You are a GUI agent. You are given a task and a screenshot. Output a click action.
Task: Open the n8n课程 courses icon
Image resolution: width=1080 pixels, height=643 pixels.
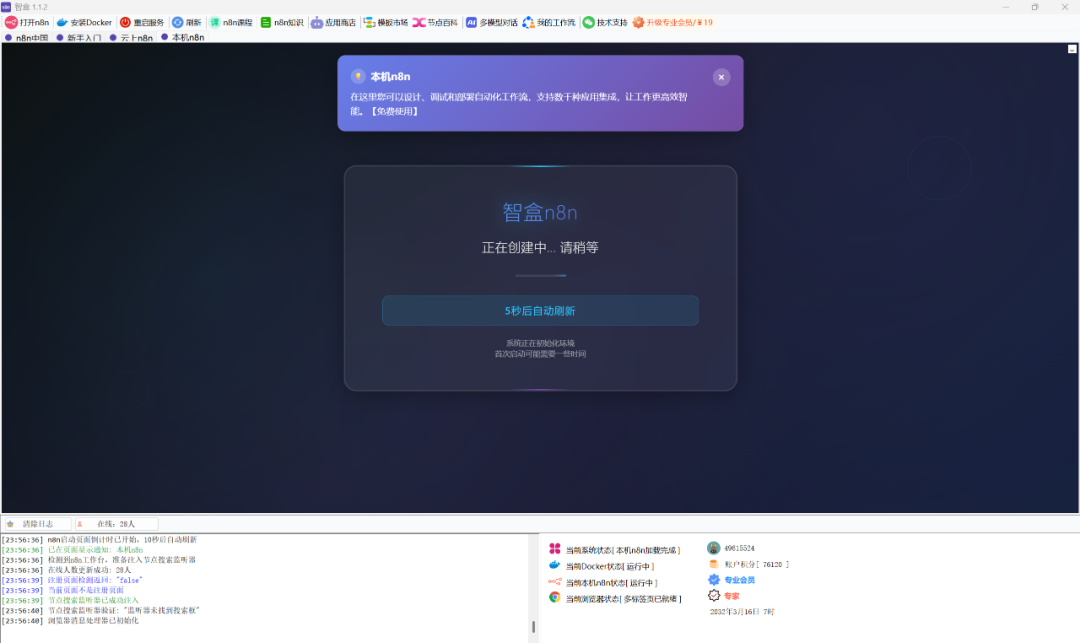pyautogui.click(x=214, y=23)
